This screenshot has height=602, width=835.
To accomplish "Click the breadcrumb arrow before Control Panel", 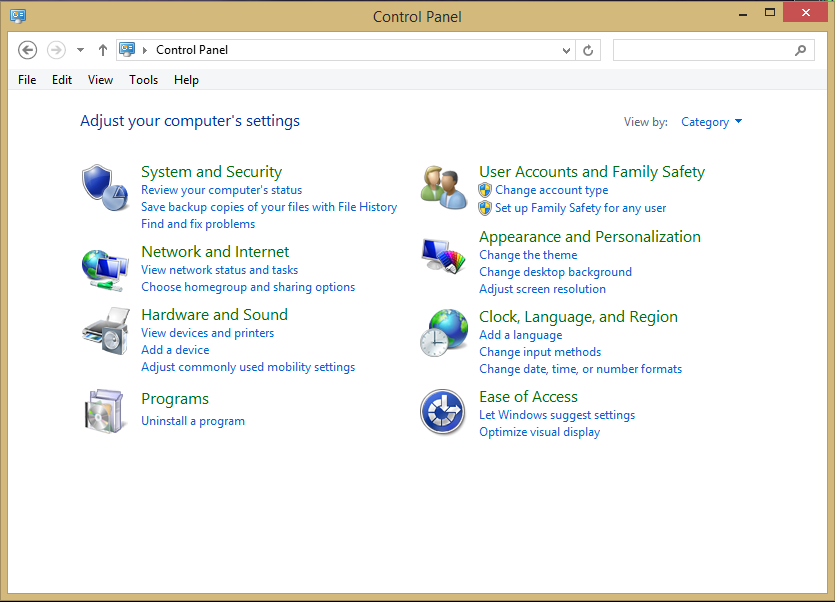I will click(144, 50).
